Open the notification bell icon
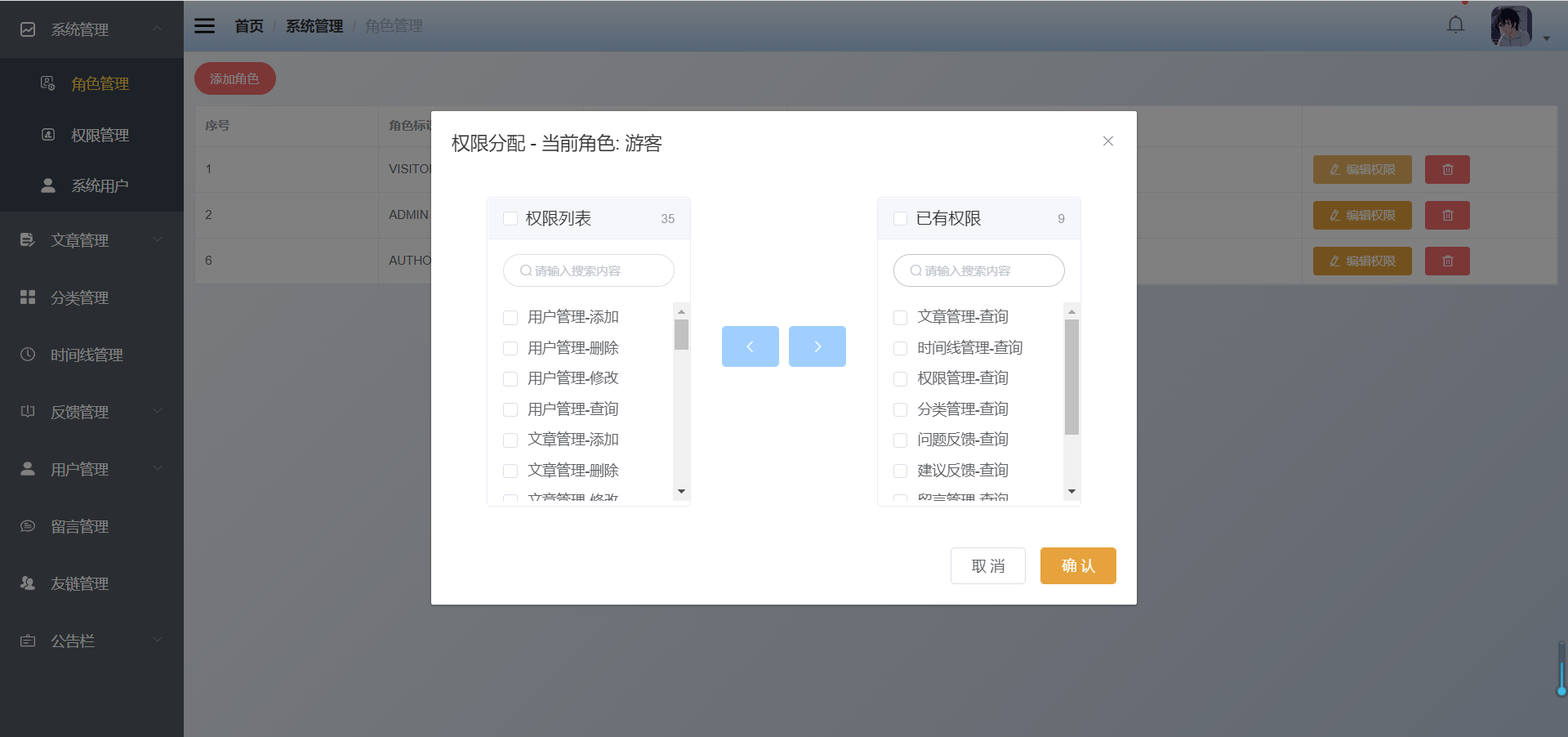The width and height of the screenshot is (1568, 737). [x=1455, y=25]
